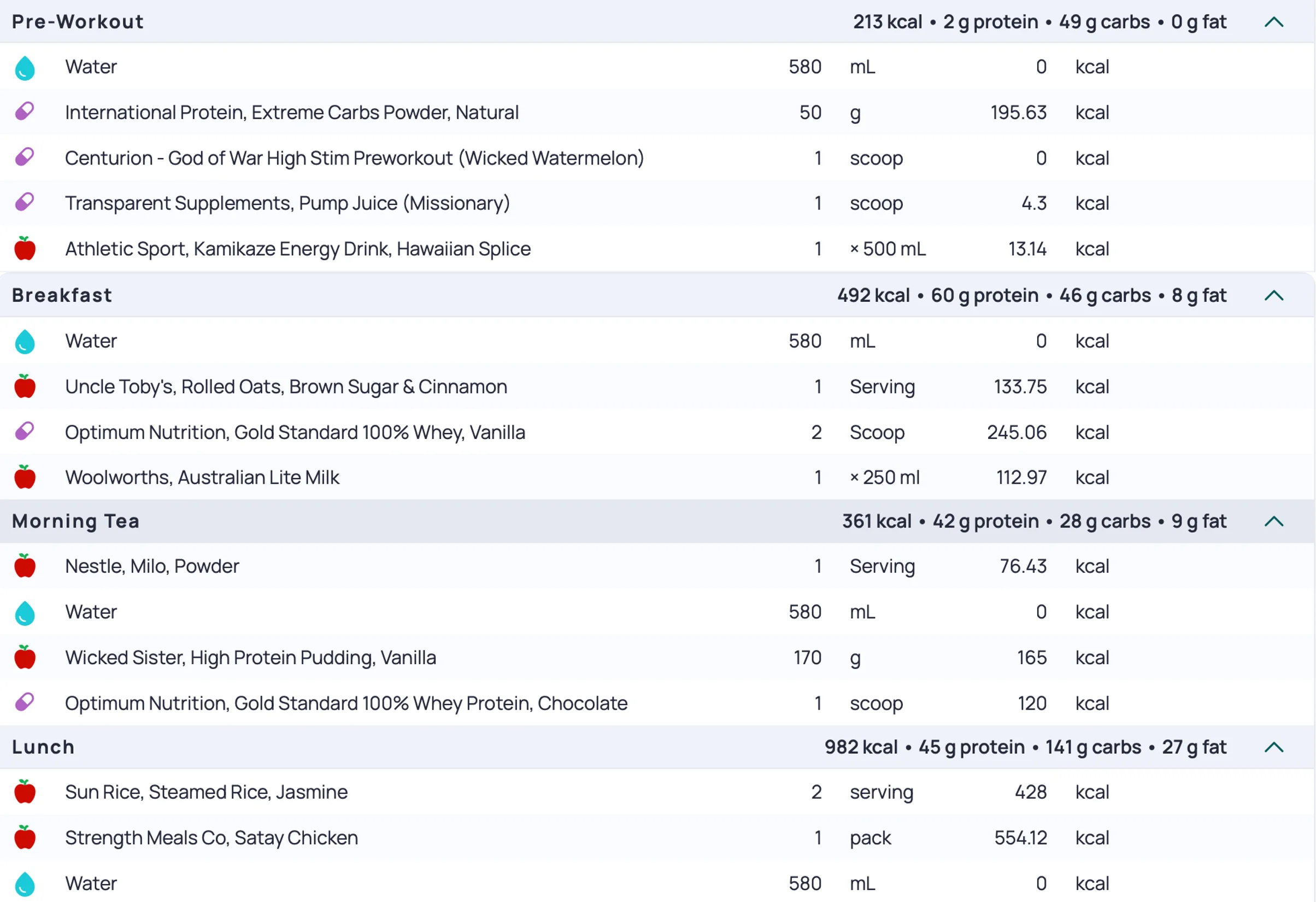Open Sun Rice Steamed Rice Jasmine entry
Viewport: 1316px width, 902px height.
[x=206, y=792]
